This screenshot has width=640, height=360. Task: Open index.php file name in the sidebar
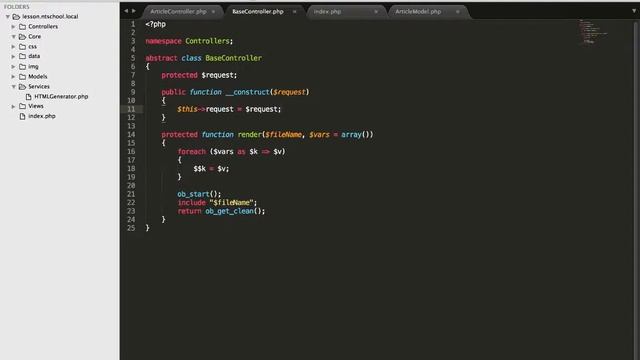(42, 116)
